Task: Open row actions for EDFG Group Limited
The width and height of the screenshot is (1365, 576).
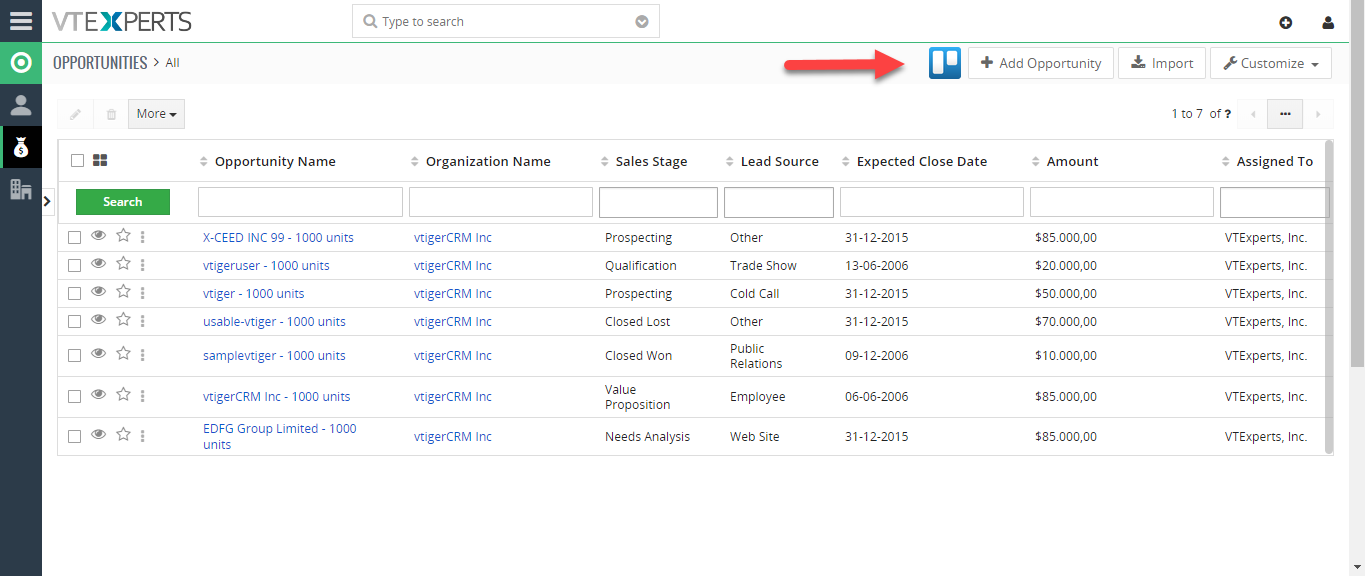Action: [x=143, y=436]
